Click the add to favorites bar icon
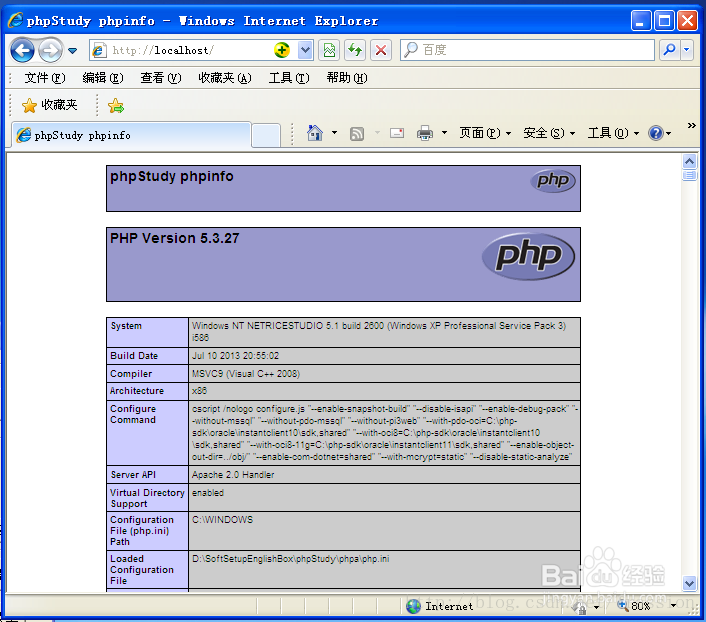706x622 pixels. point(116,105)
